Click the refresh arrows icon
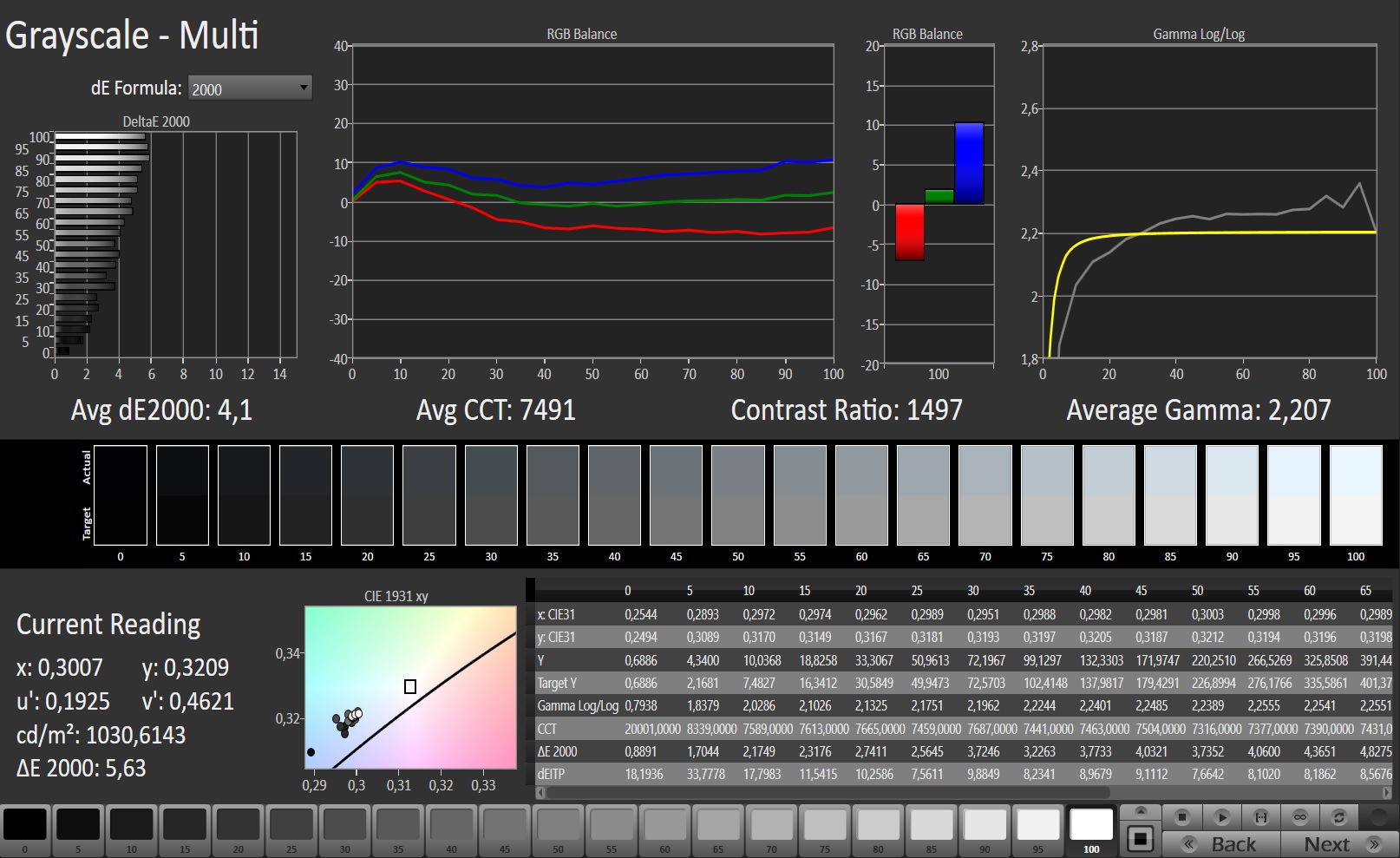The image size is (1400, 858). pos(1339,817)
